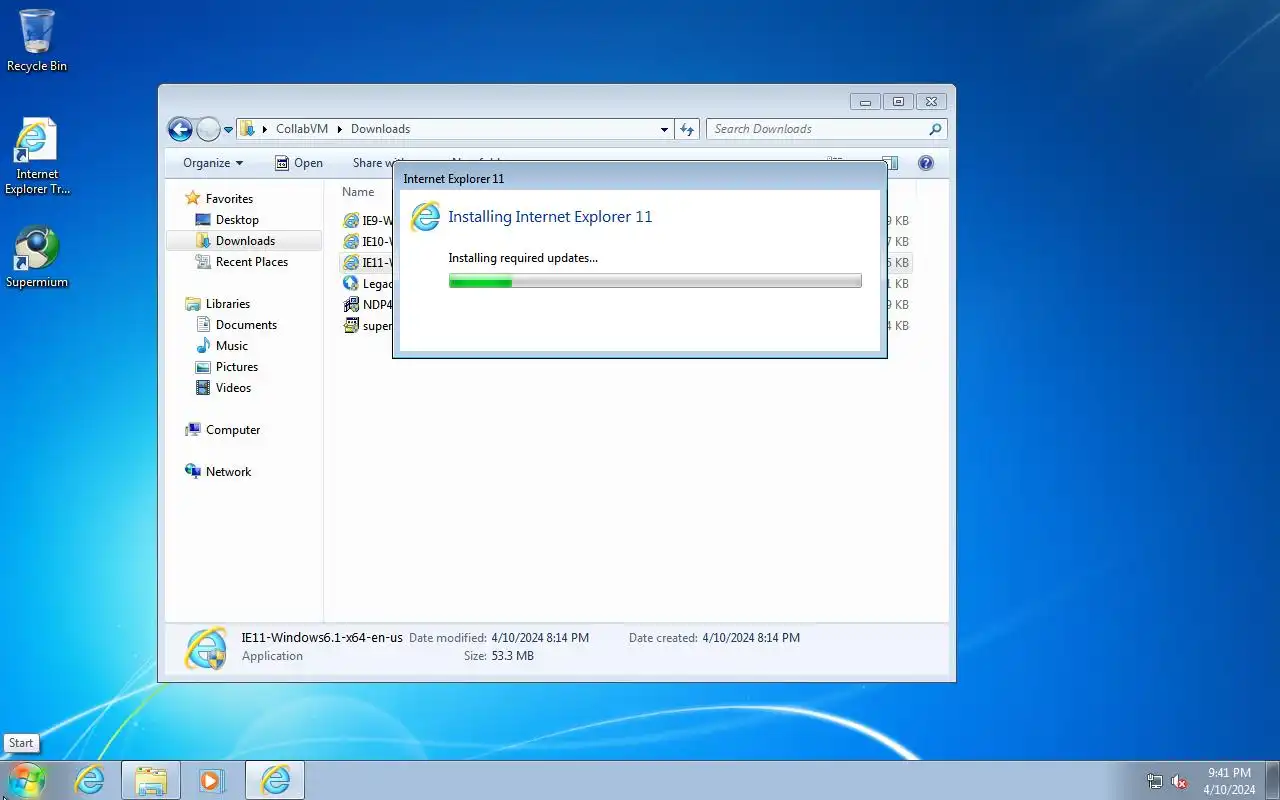Open the address bar history dropdown
1280x800 pixels.
point(664,129)
